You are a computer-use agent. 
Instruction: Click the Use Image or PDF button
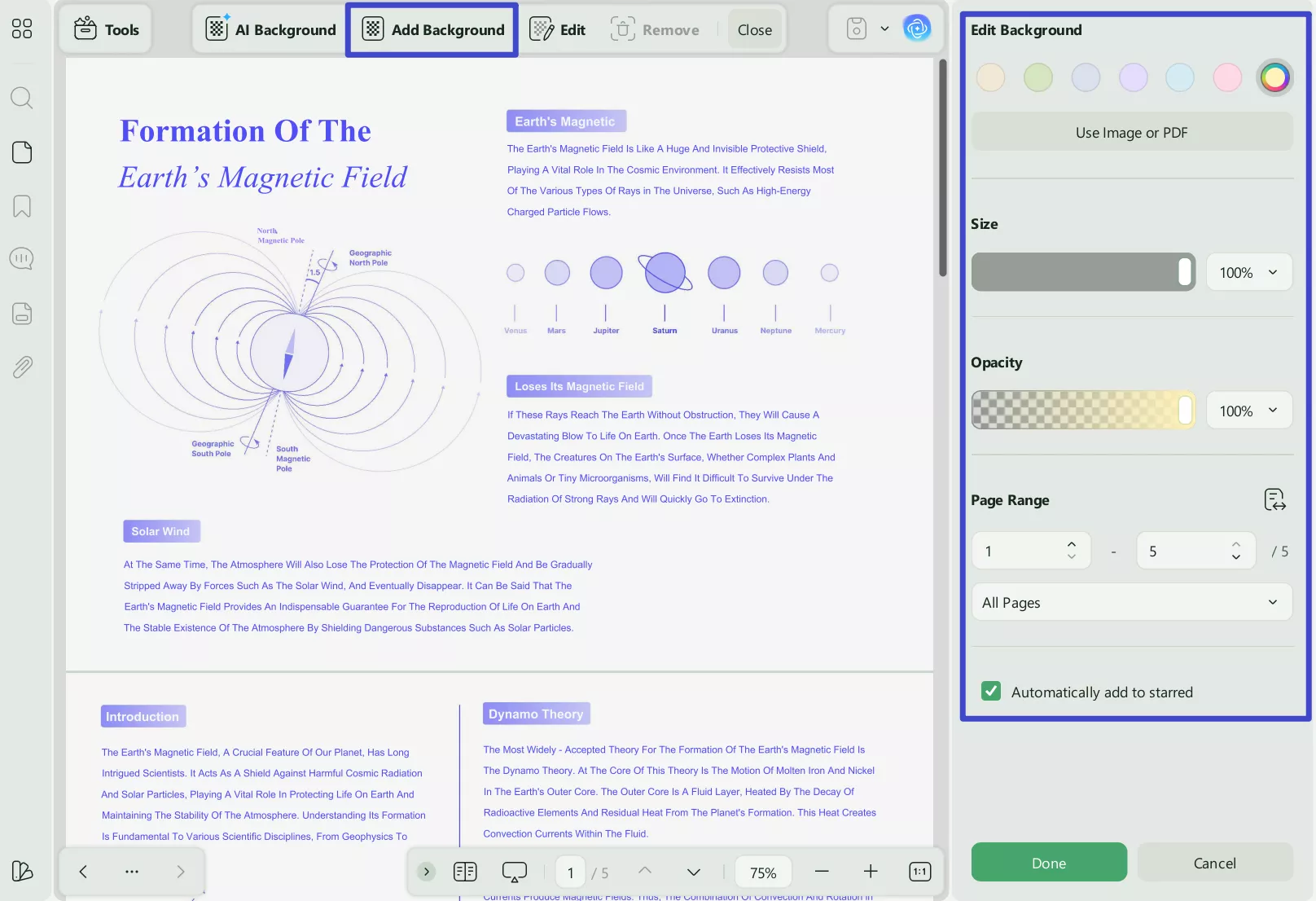1132,132
